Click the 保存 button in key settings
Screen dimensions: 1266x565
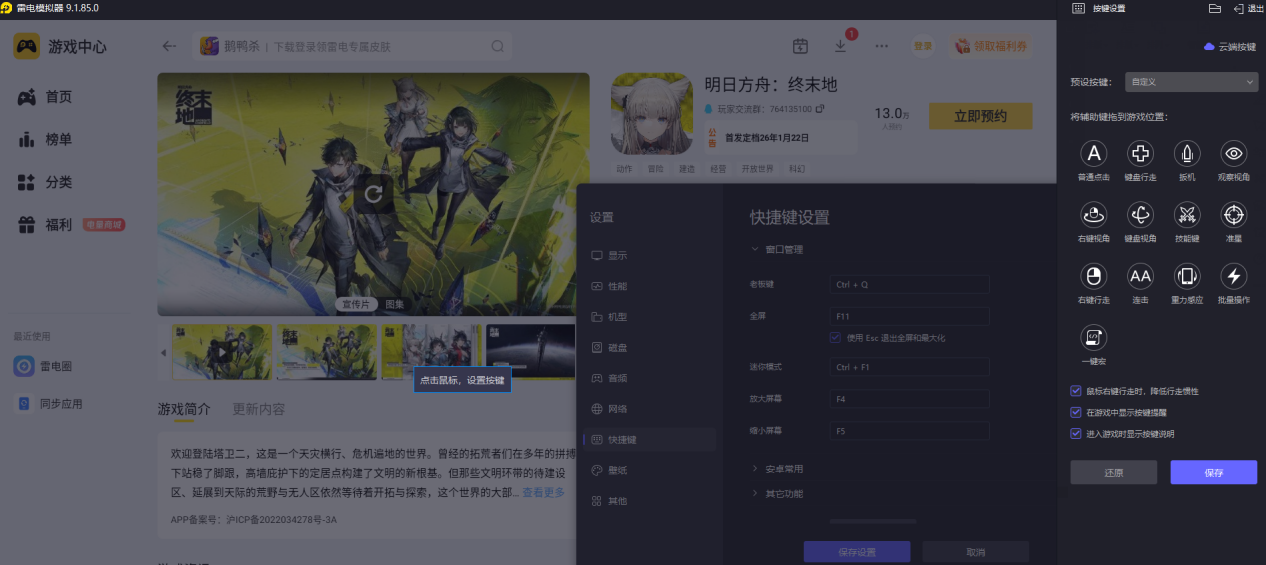pyautogui.click(x=1214, y=473)
